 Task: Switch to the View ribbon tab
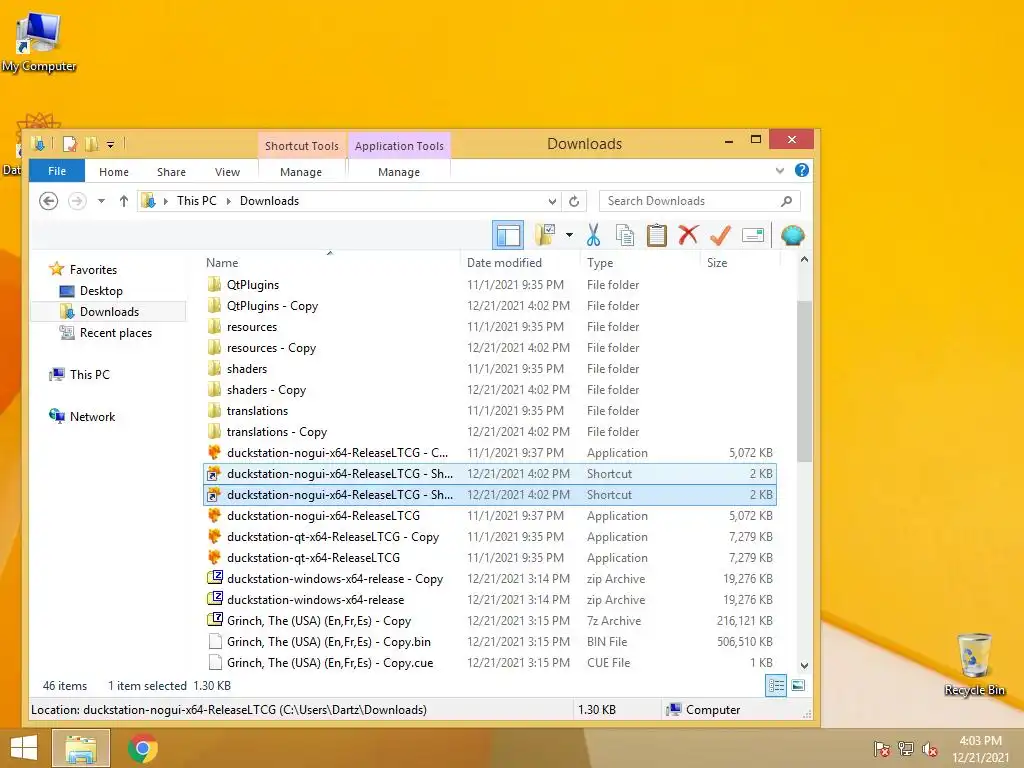click(x=227, y=172)
